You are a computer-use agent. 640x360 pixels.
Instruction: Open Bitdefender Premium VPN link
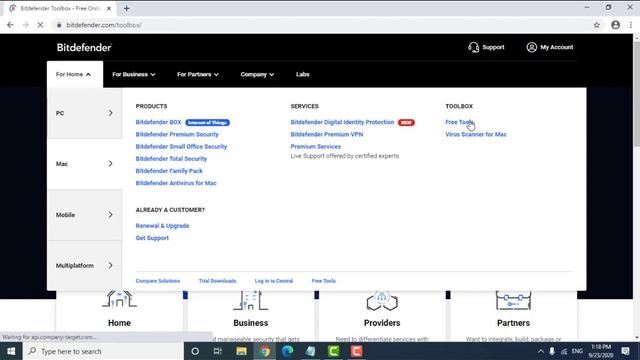pyautogui.click(x=327, y=134)
